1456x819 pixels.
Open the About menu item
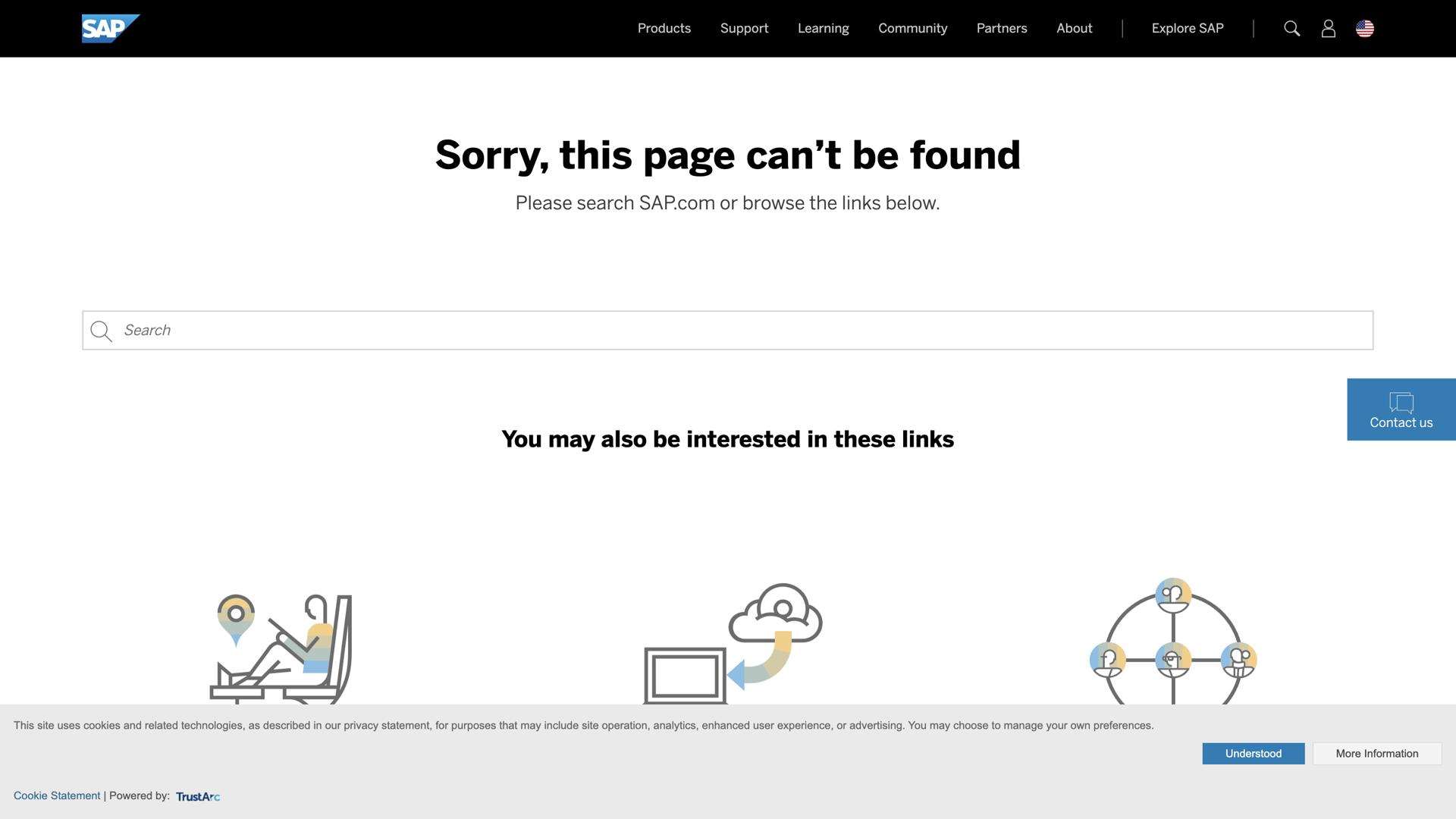pyautogui.click(x=1075, y=29)
